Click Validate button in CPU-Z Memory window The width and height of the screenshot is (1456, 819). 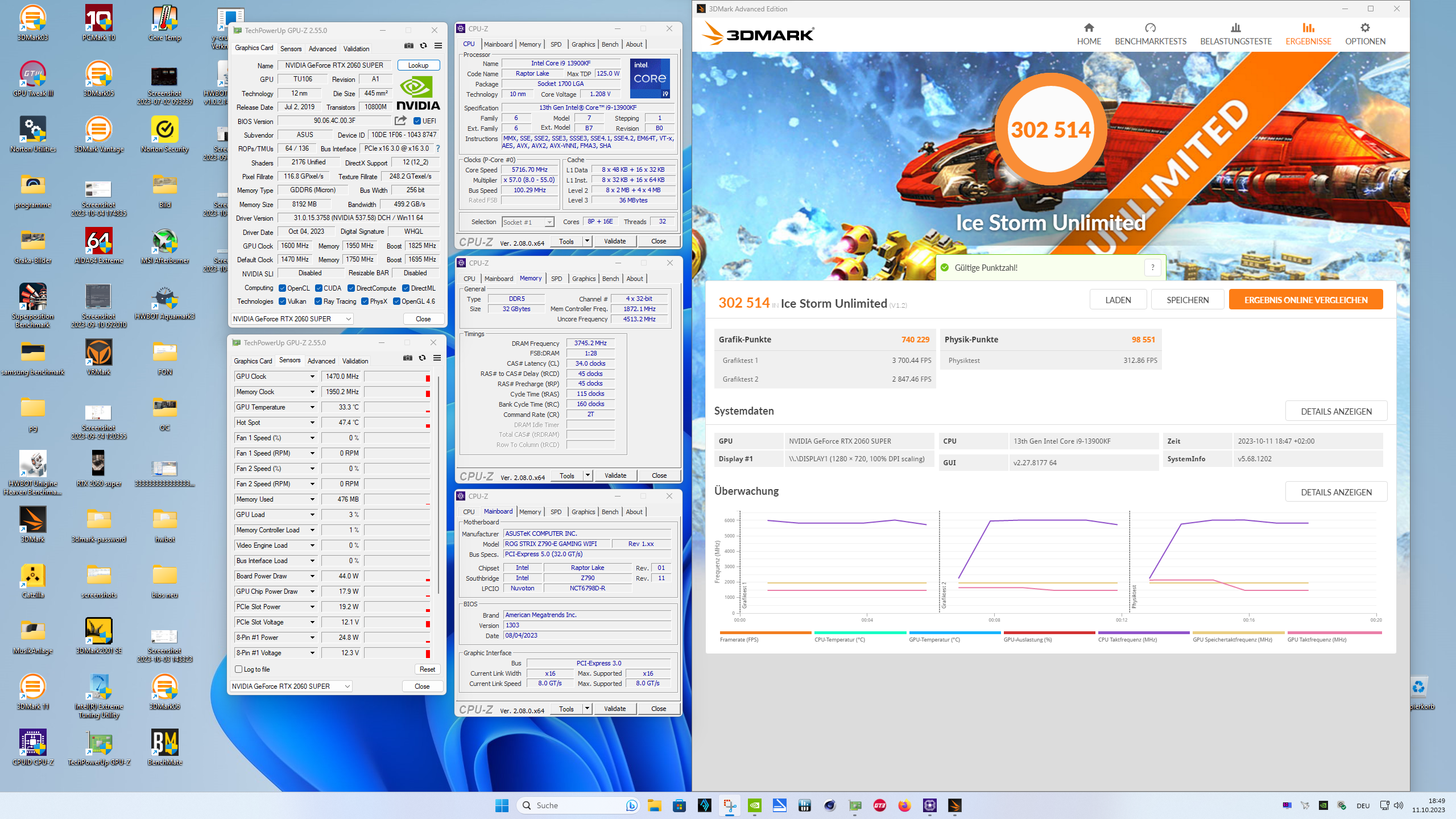click(x=615, y=475)
